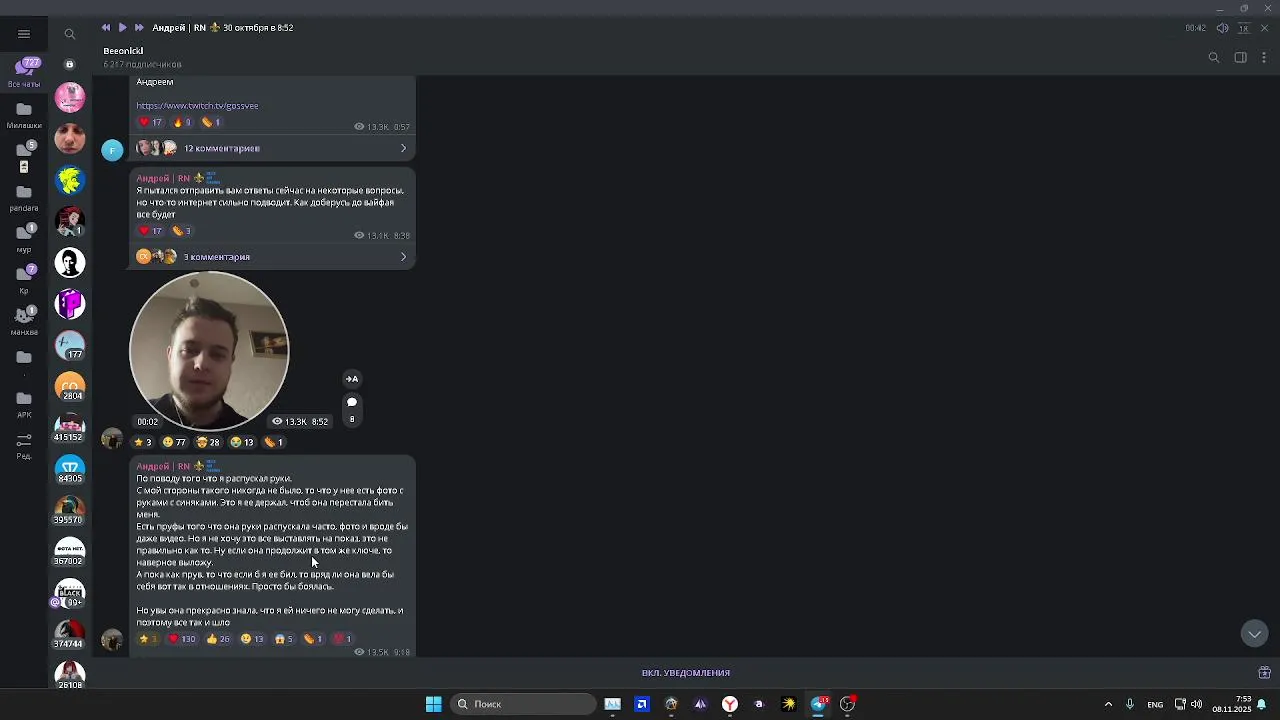Expand '12 комментариев' thread
Image resolution: width=1280 pixels, height=720 pixels.
[x=272, y=148]
